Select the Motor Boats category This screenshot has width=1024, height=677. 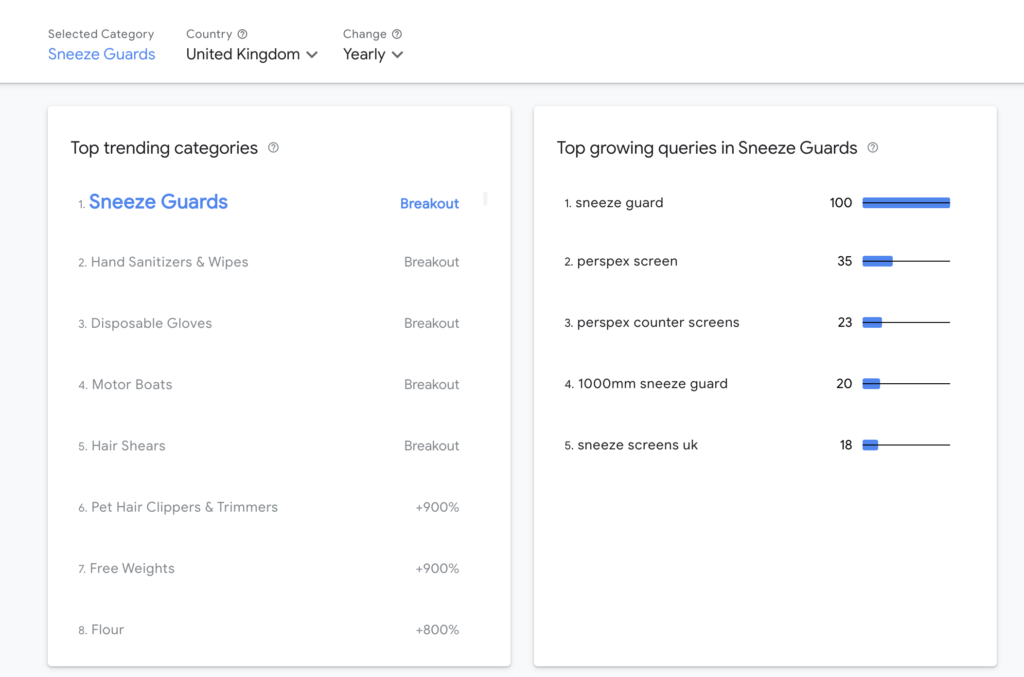pos(131,385)
